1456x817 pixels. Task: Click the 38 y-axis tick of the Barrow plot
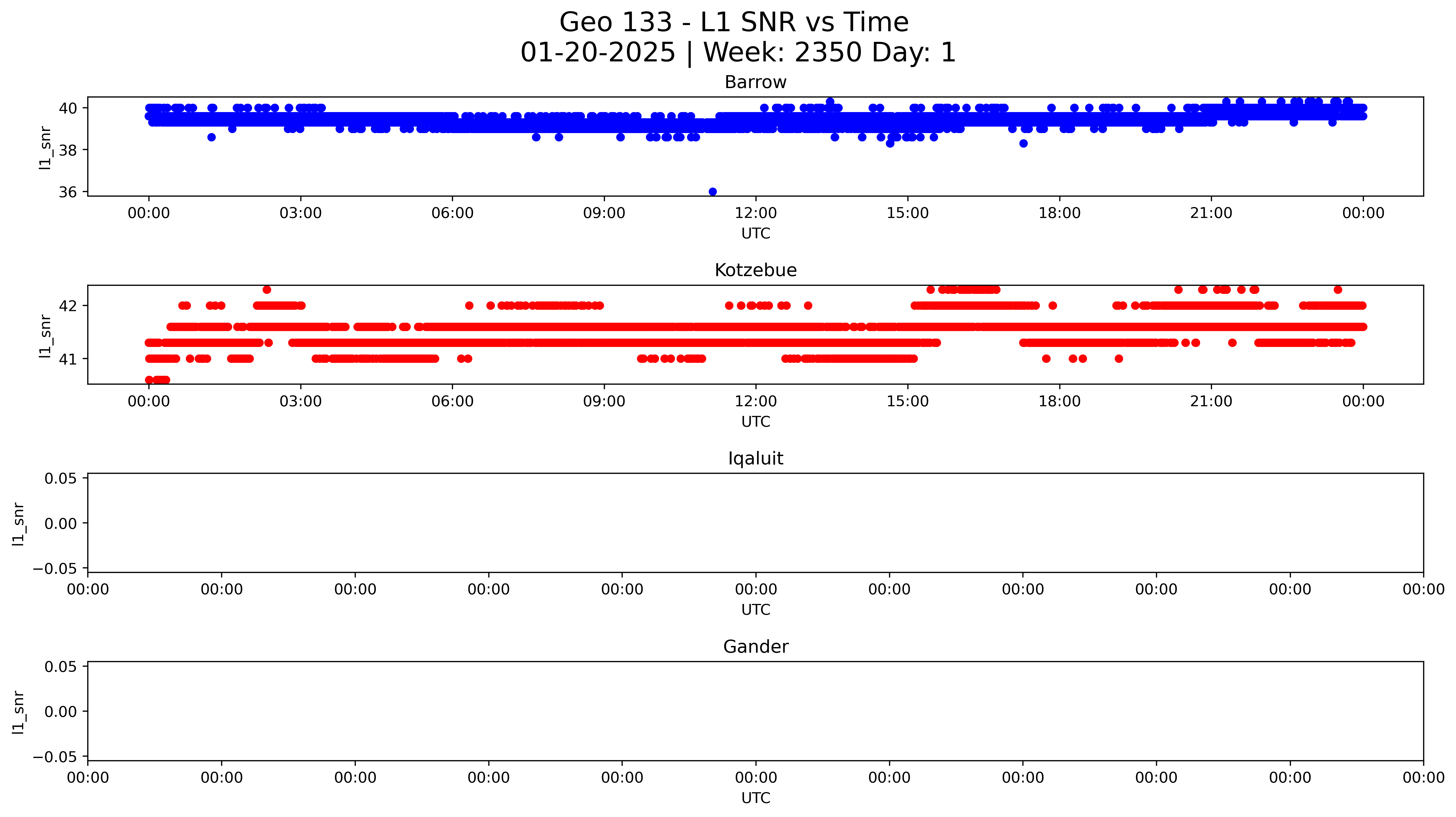point(68,150)
